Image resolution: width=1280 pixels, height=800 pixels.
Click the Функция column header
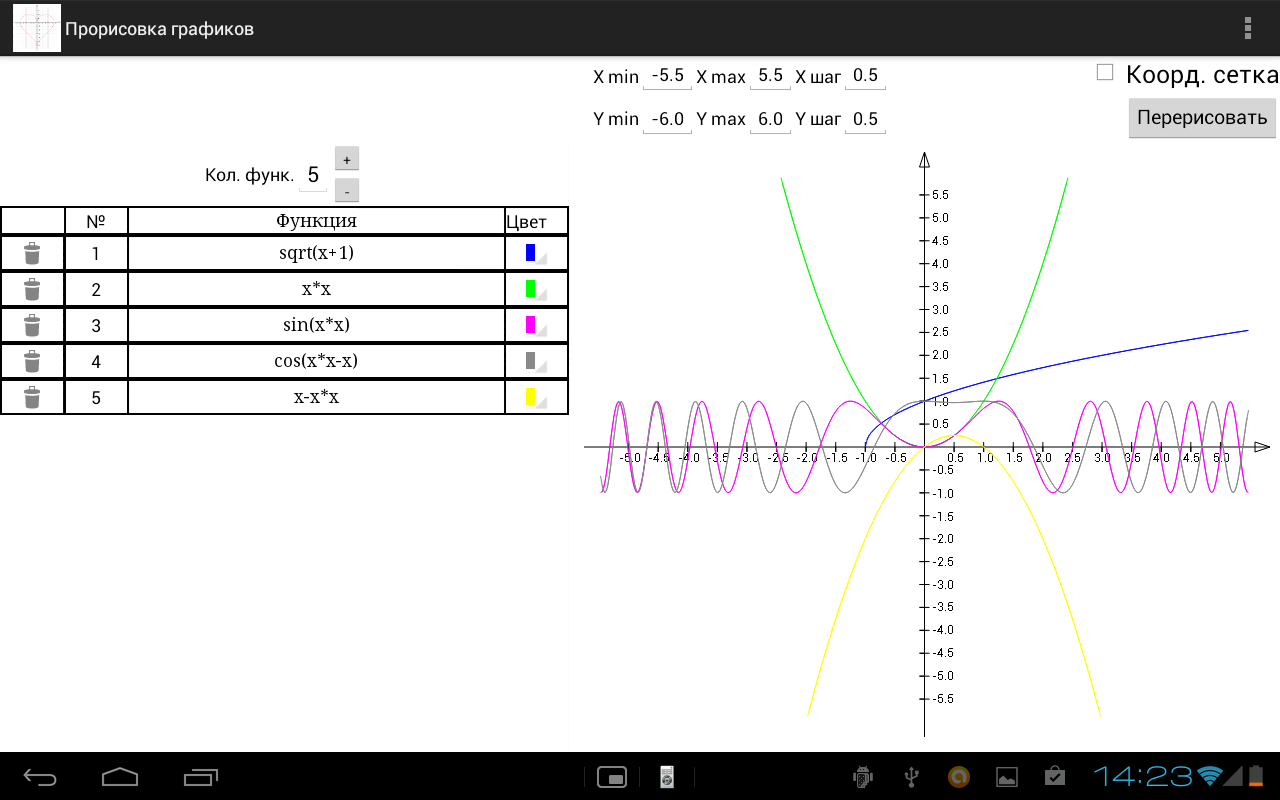[x=316, y=221]
